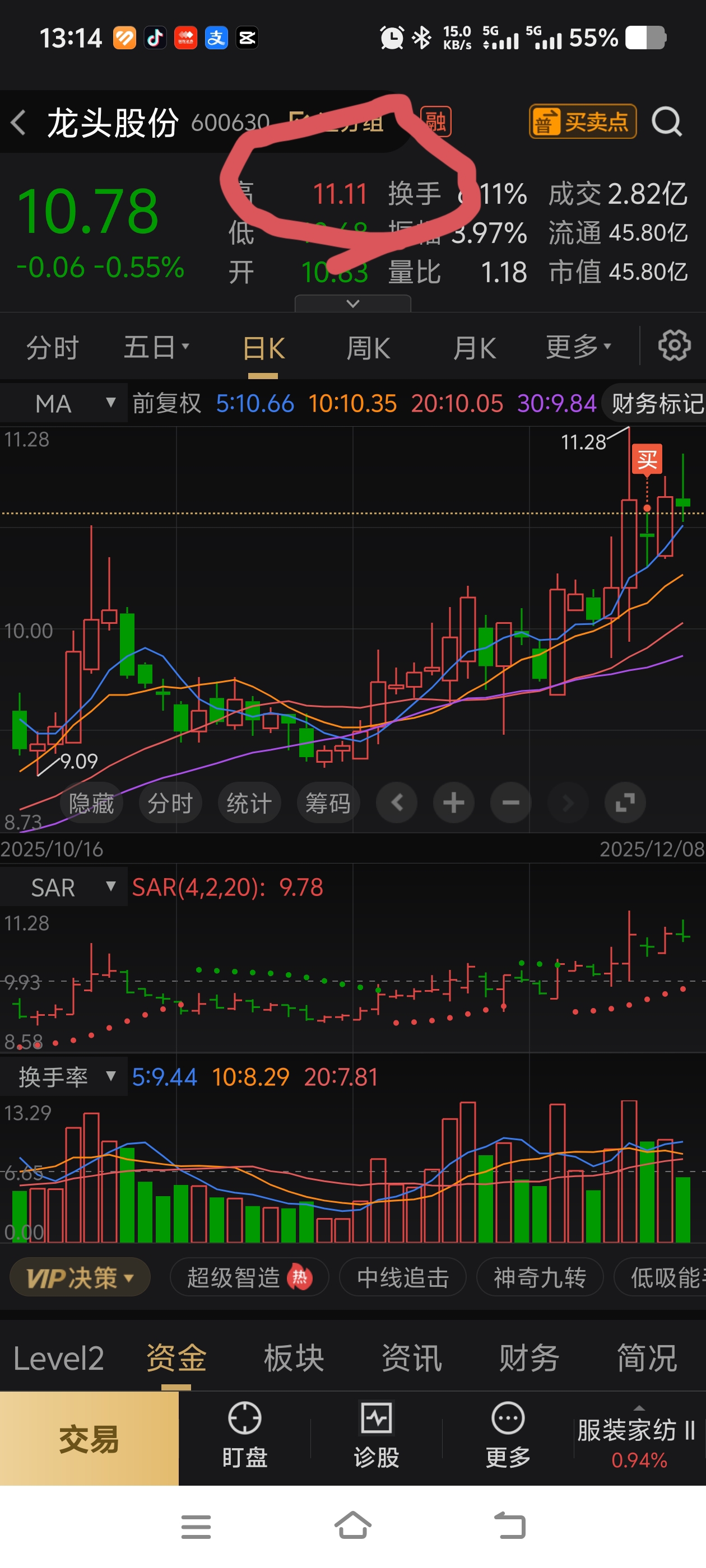
Task: Select the 神奇九转 strategy chip
Action: (x=540, y=1278)
